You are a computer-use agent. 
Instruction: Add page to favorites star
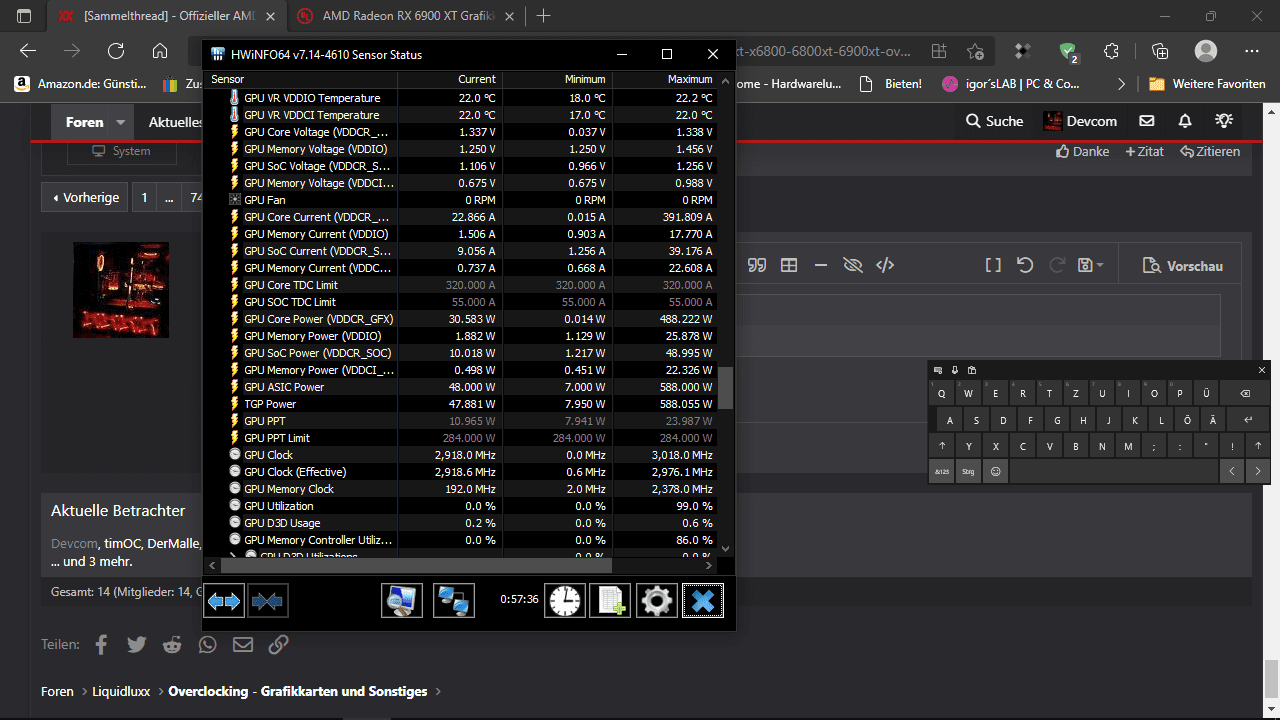[x=975, y=51]
